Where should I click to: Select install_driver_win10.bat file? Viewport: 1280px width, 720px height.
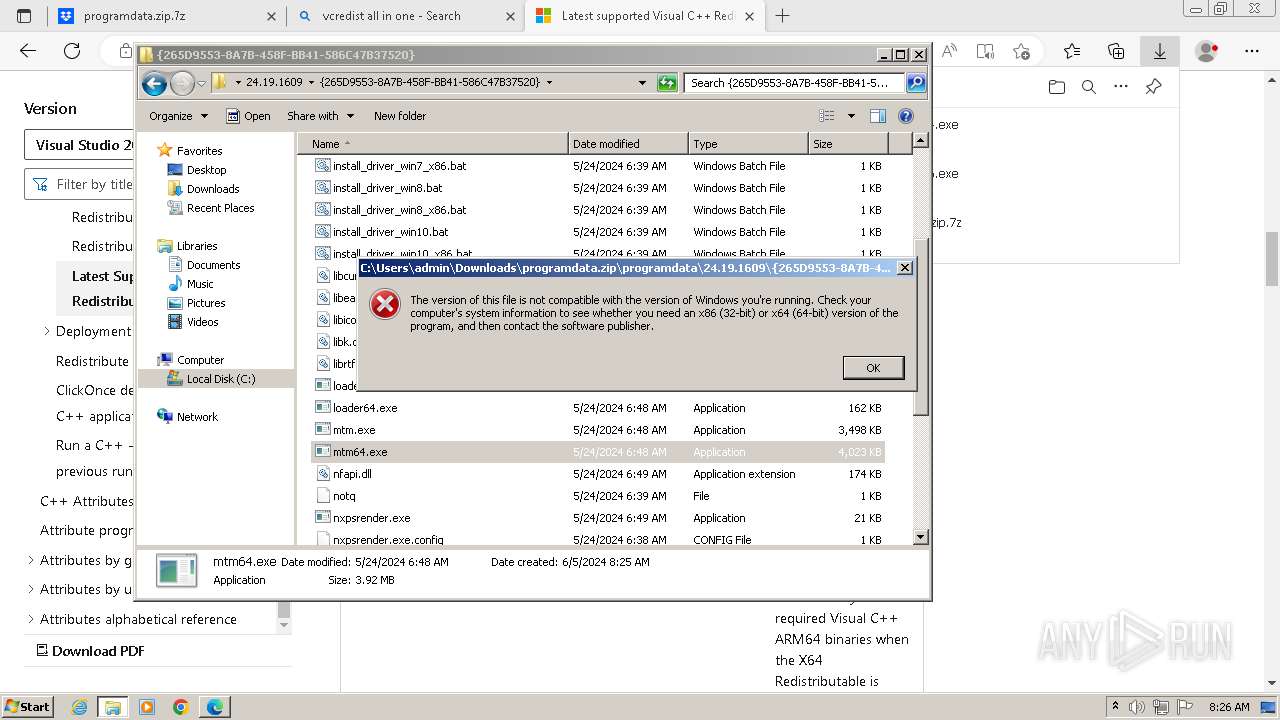click(390, 232)
